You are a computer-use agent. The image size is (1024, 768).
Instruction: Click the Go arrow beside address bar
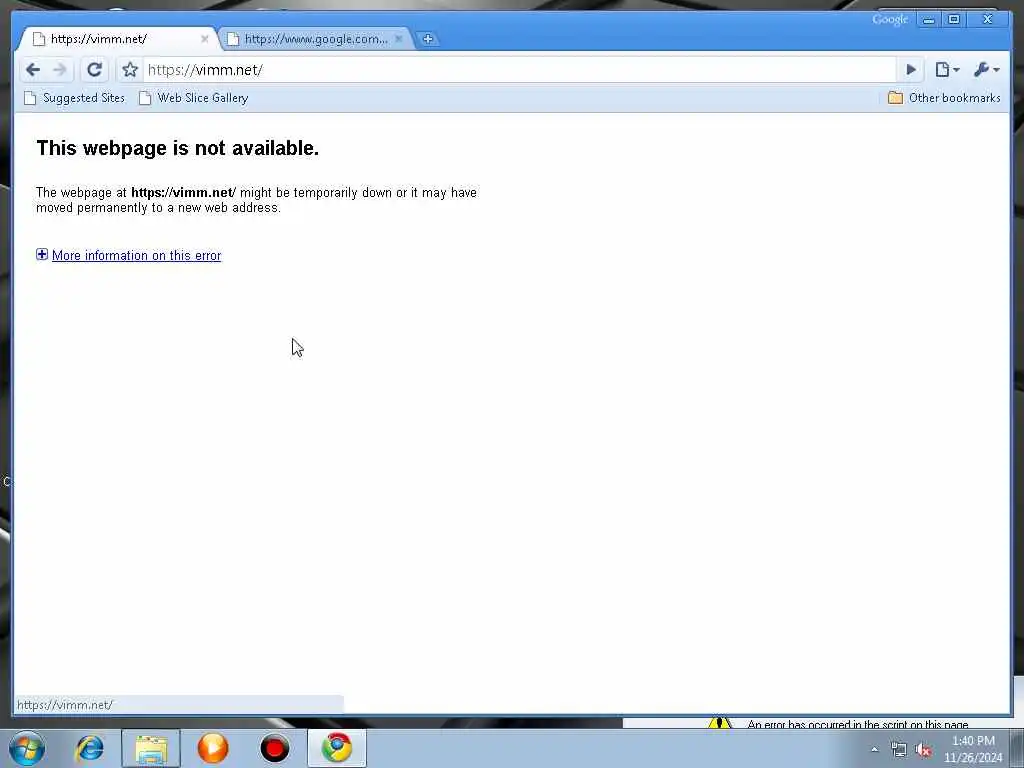coord(910,69)
